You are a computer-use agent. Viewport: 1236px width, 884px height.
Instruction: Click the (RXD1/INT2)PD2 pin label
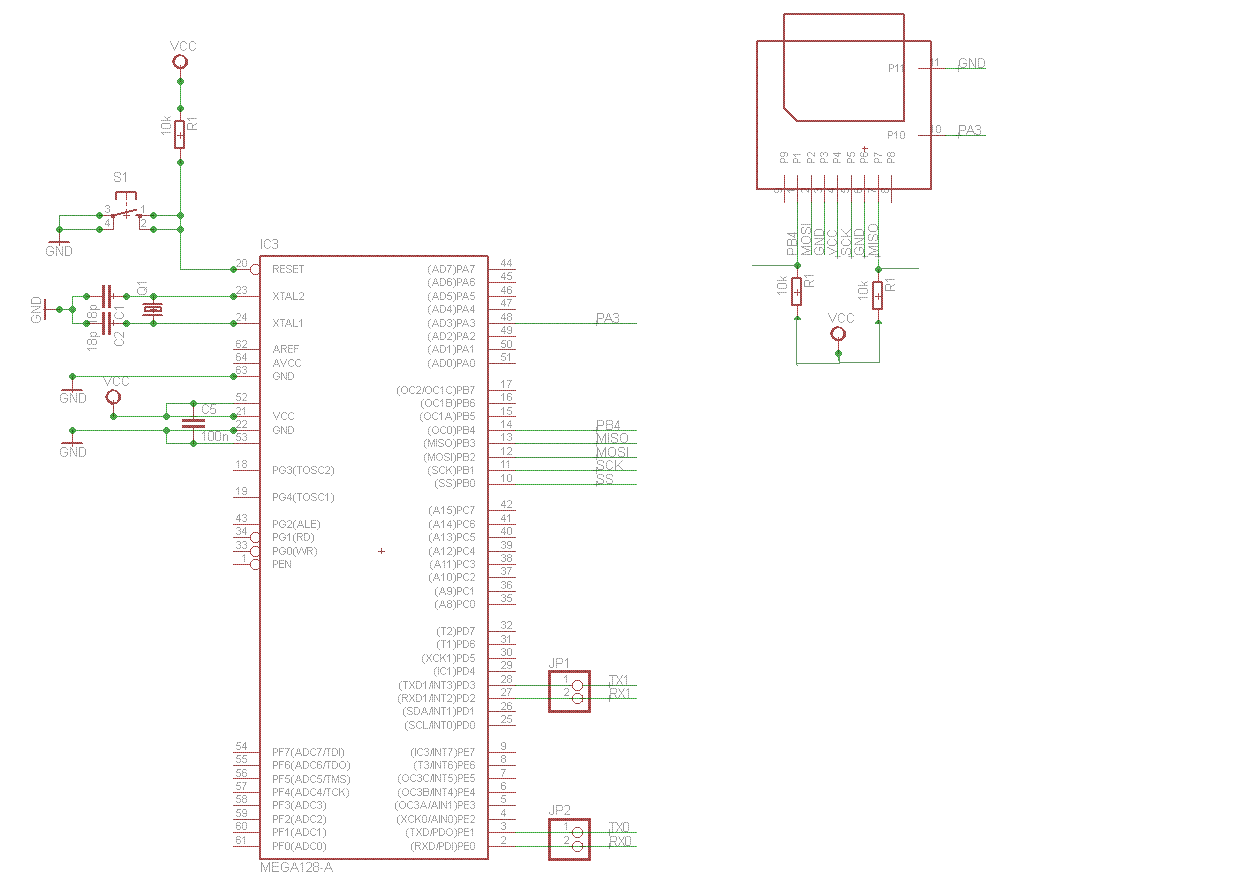[437, 698]
